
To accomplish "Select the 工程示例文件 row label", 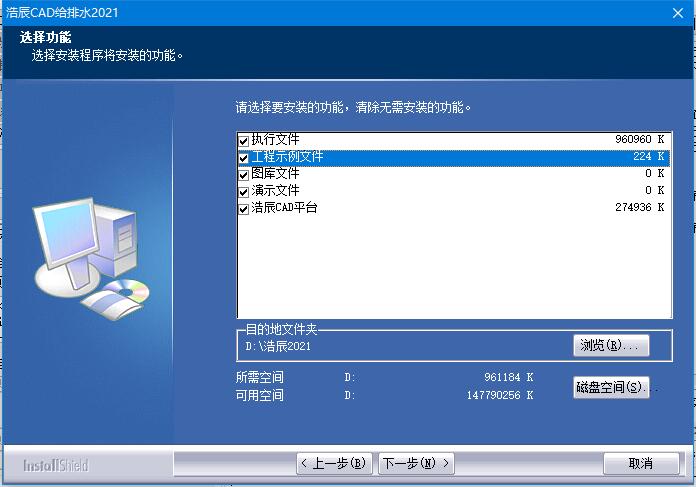I will tap(287, 157).
